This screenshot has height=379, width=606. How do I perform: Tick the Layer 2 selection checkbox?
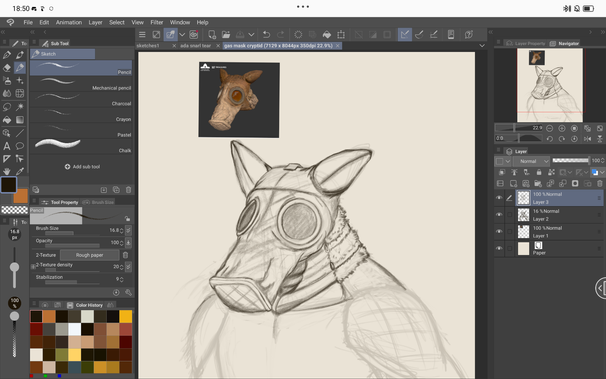click(x=509, y=215)
